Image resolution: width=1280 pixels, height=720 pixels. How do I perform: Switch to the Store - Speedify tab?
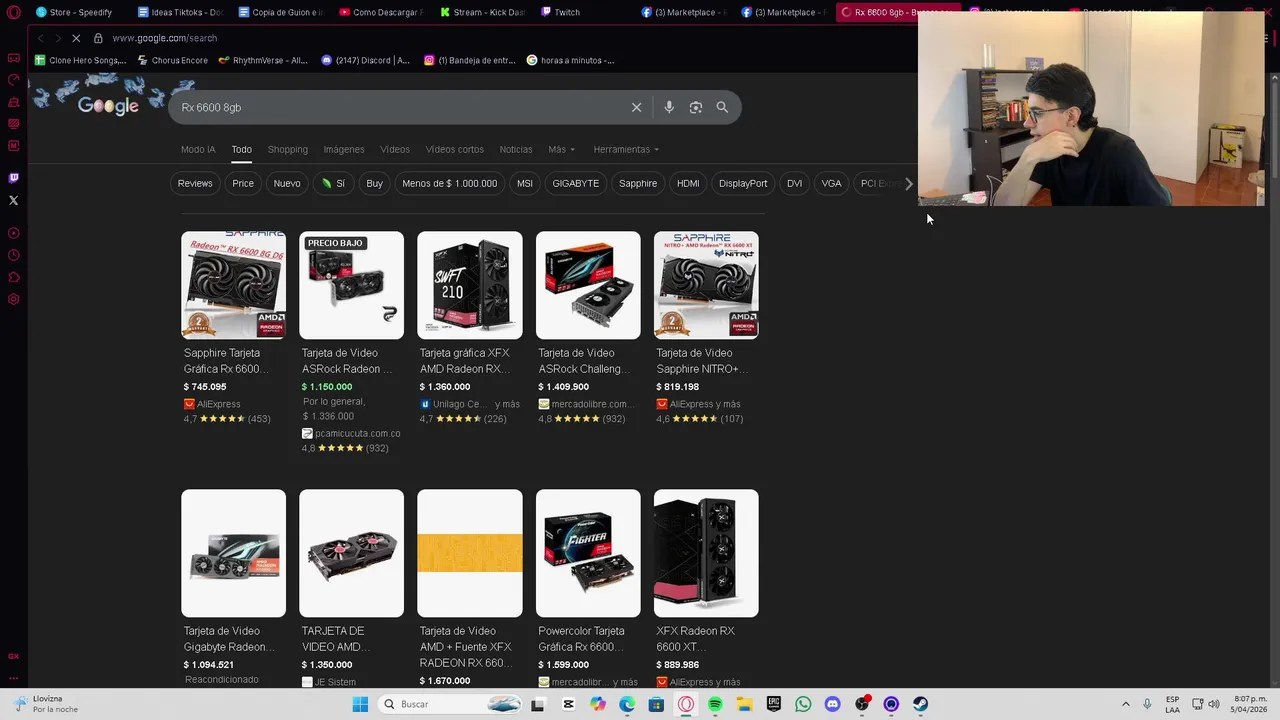click(75, 12)
